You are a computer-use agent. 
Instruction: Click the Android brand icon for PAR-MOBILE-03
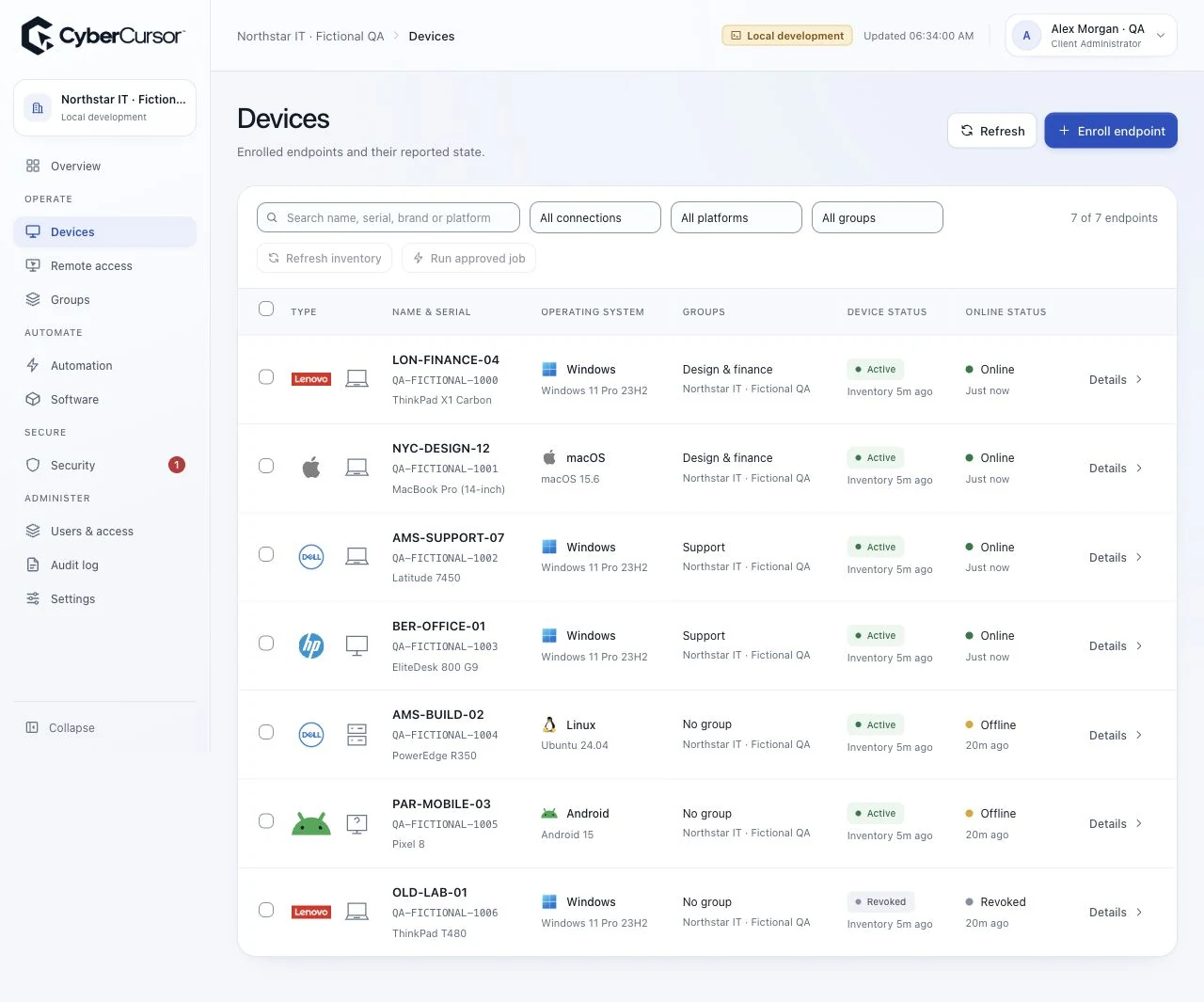(311, 823)
